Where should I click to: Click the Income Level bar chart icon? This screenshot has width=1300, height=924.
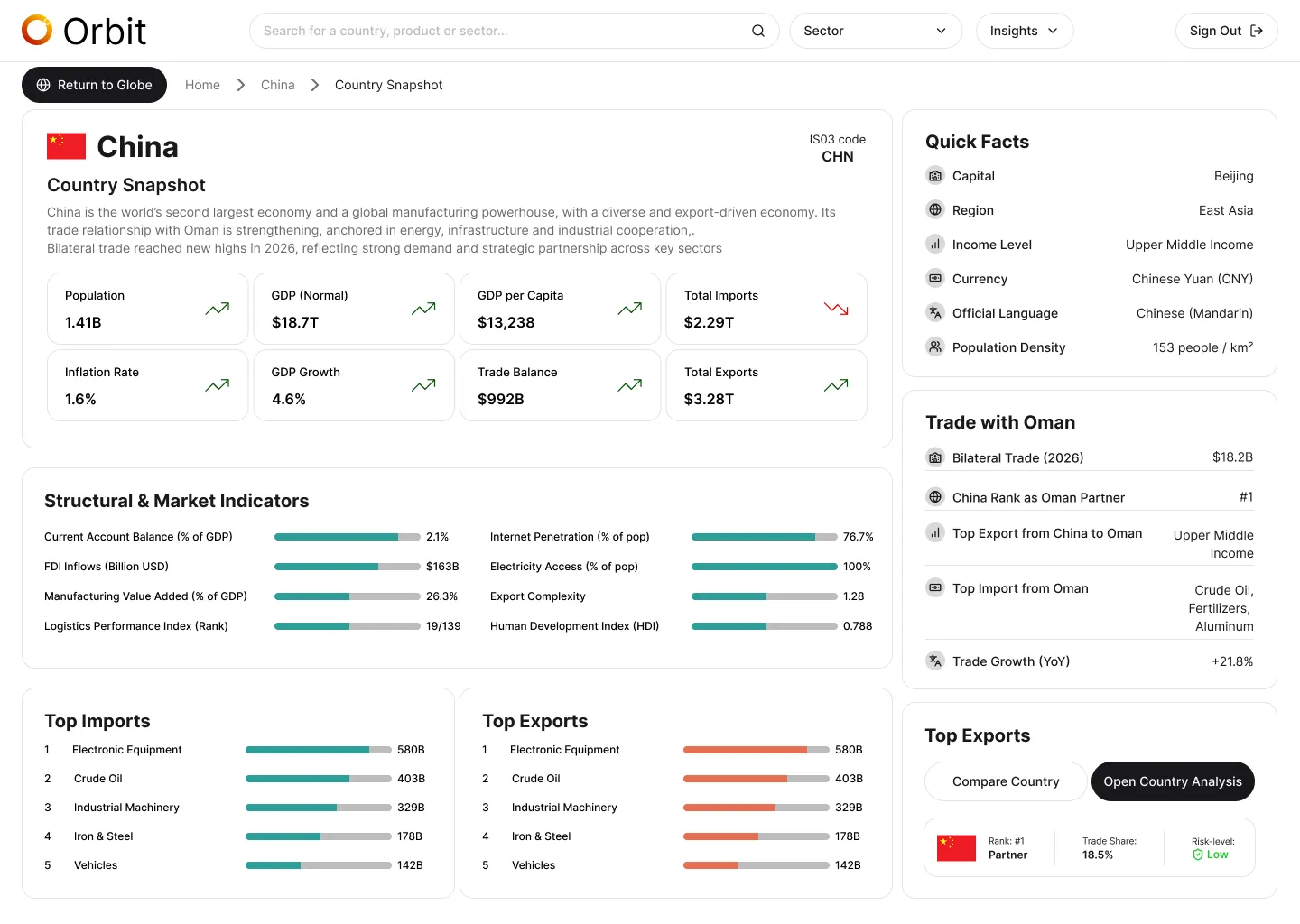tap(935, 245)
